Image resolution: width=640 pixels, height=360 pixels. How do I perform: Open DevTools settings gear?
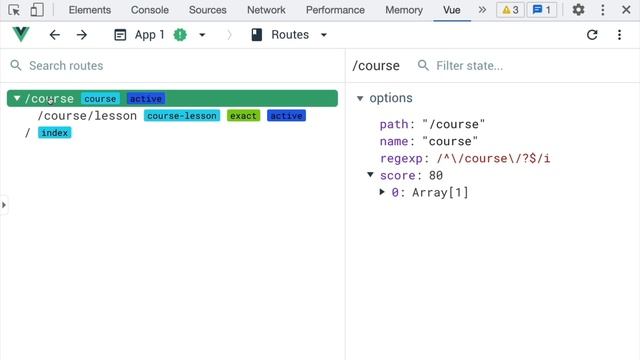[578, 10]
